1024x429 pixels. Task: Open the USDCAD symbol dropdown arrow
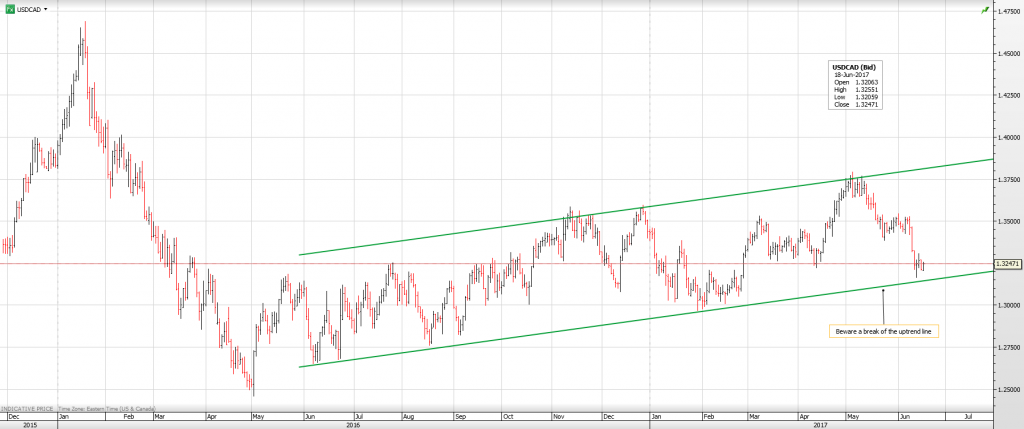click(46, 8)
